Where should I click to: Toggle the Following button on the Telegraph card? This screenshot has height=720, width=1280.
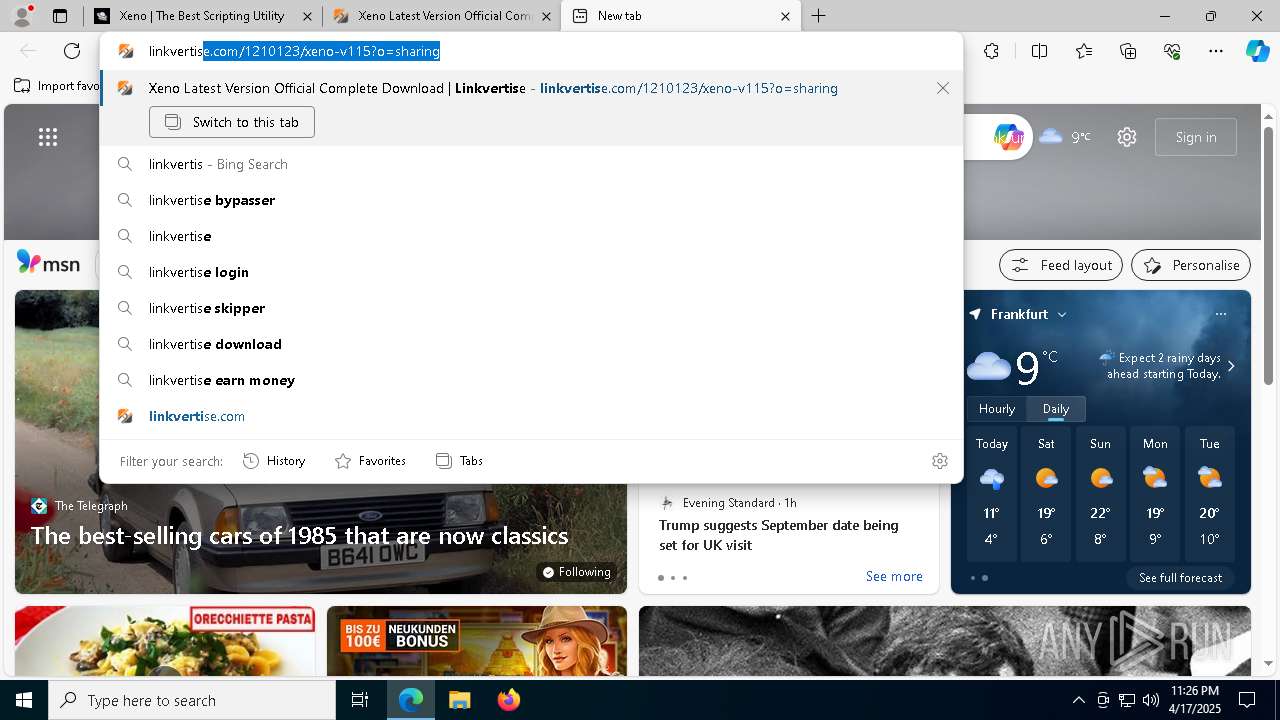tap(576, 572)
